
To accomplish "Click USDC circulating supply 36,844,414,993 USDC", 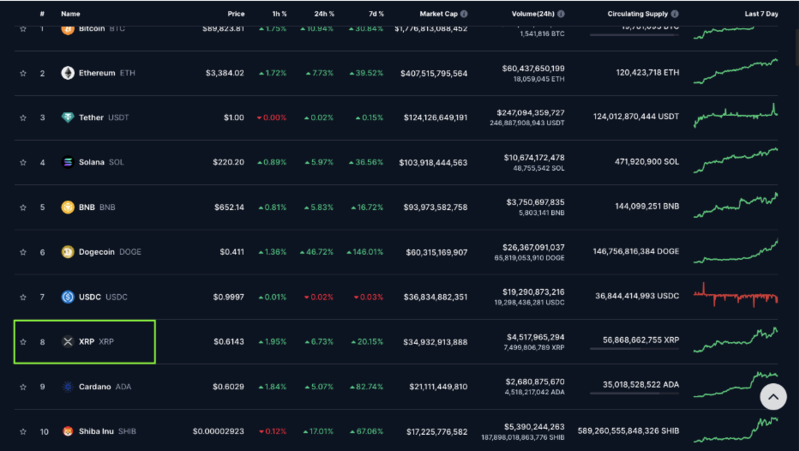I will pyautogui.click(x=637, y=296).
